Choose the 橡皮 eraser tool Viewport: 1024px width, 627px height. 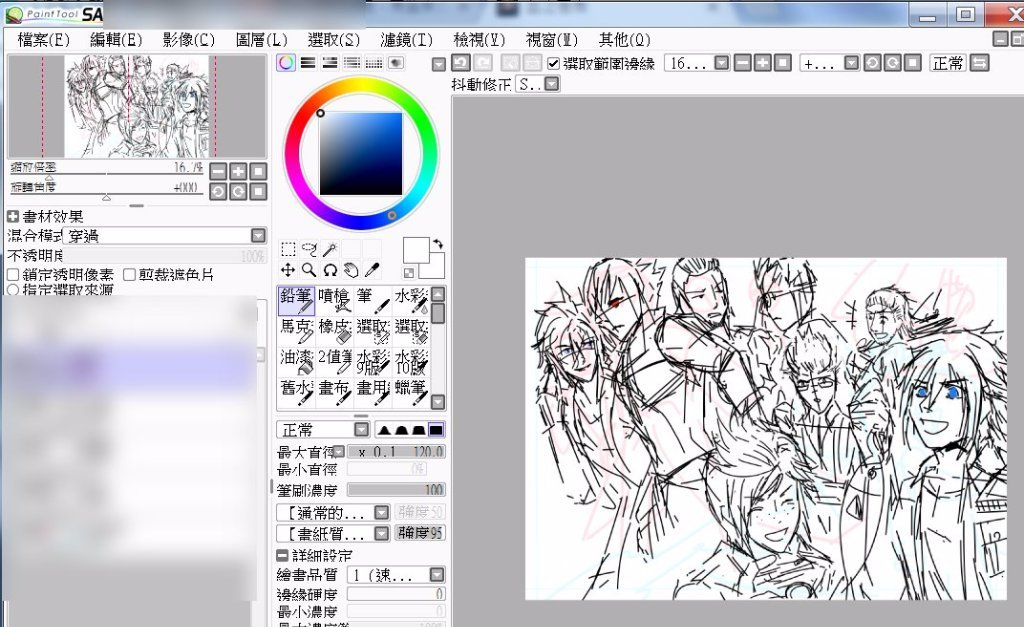[334, 331]
